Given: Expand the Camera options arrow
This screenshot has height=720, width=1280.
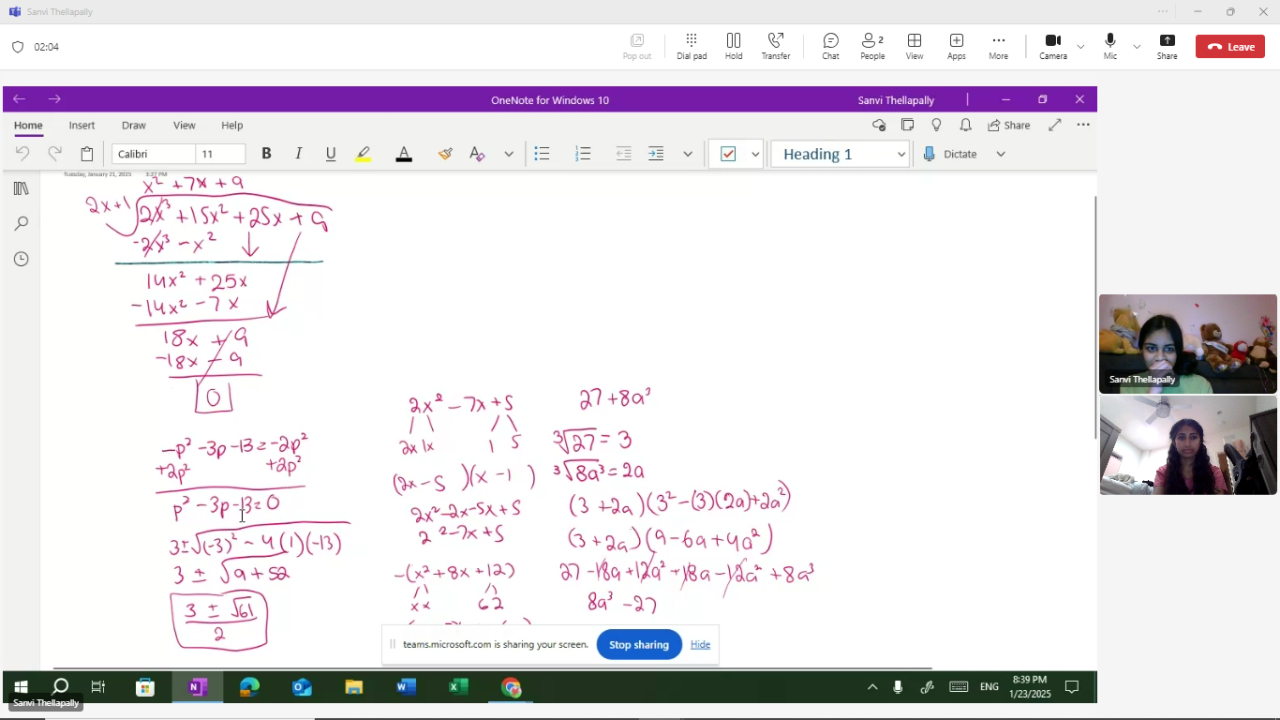Looking at the screenshot, I should [1080, 47].
